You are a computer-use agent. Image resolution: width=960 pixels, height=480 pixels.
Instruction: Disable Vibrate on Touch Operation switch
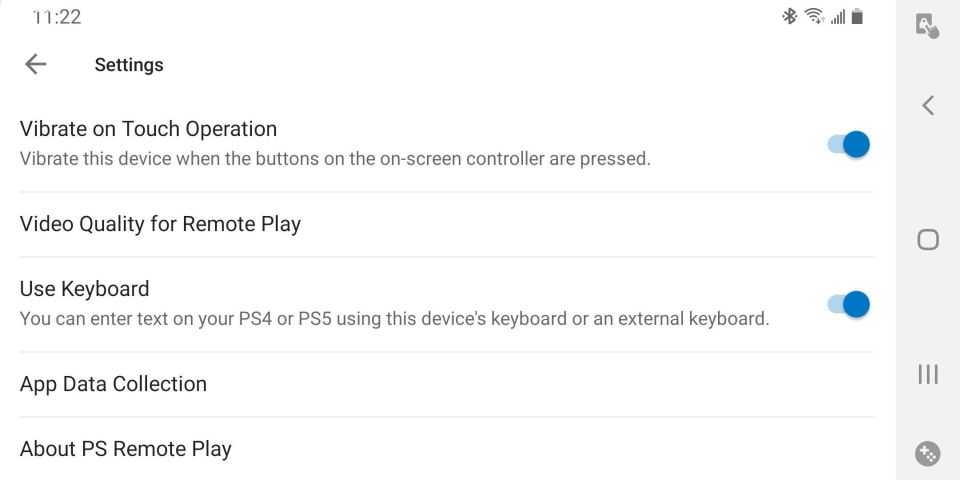pyautogui.click(x=849, y=144)
